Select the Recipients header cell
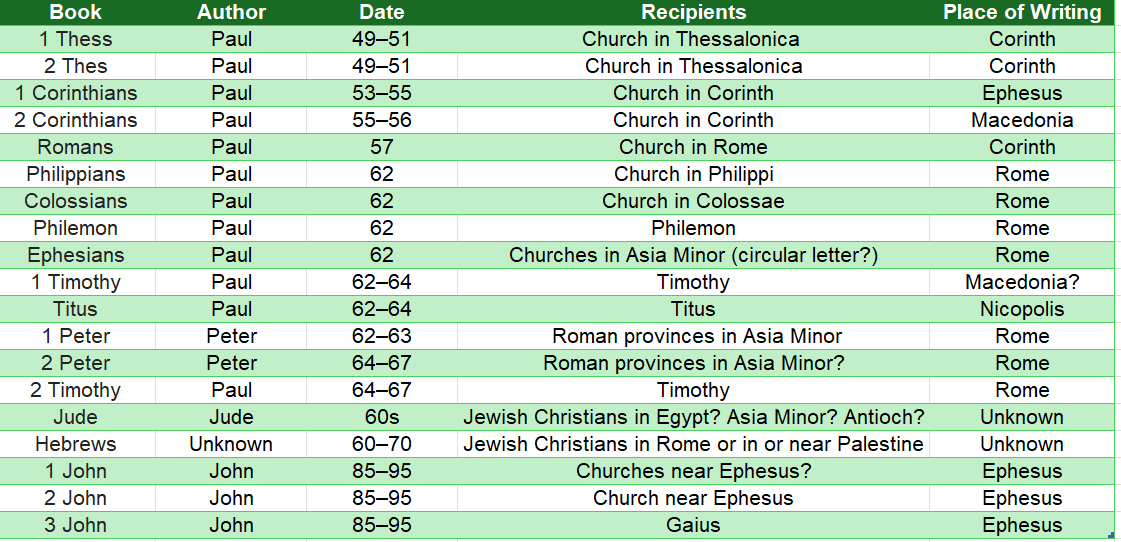 coord(693,12)
